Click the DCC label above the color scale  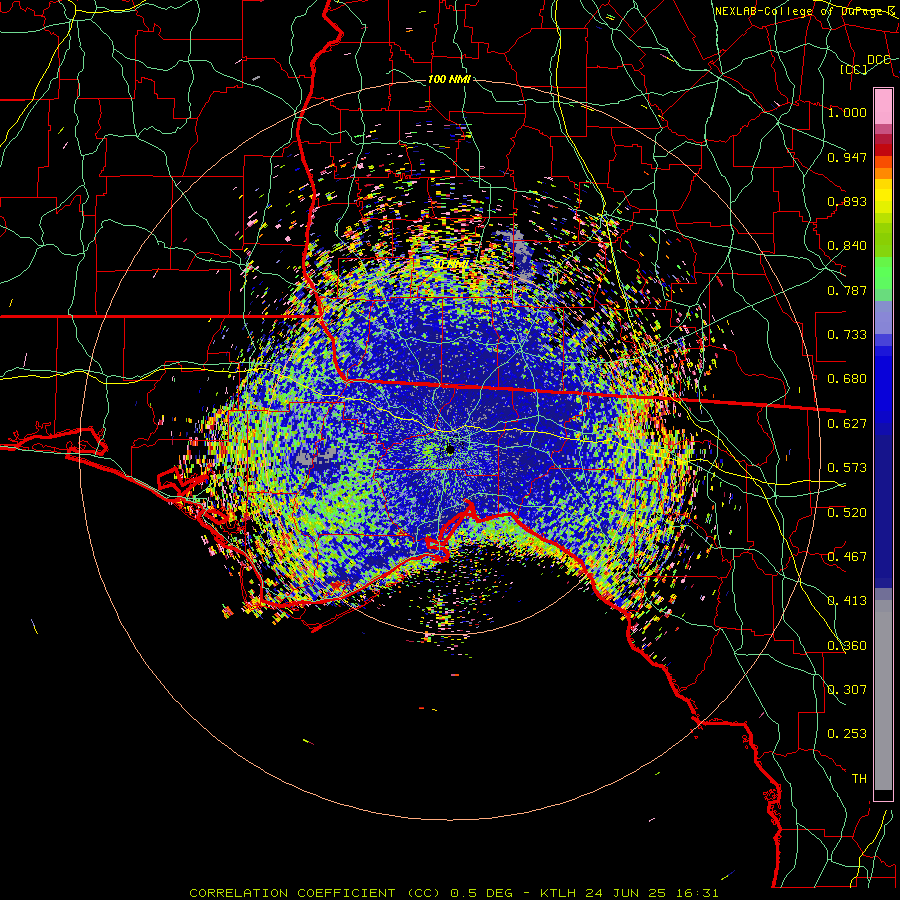point(879,60)
